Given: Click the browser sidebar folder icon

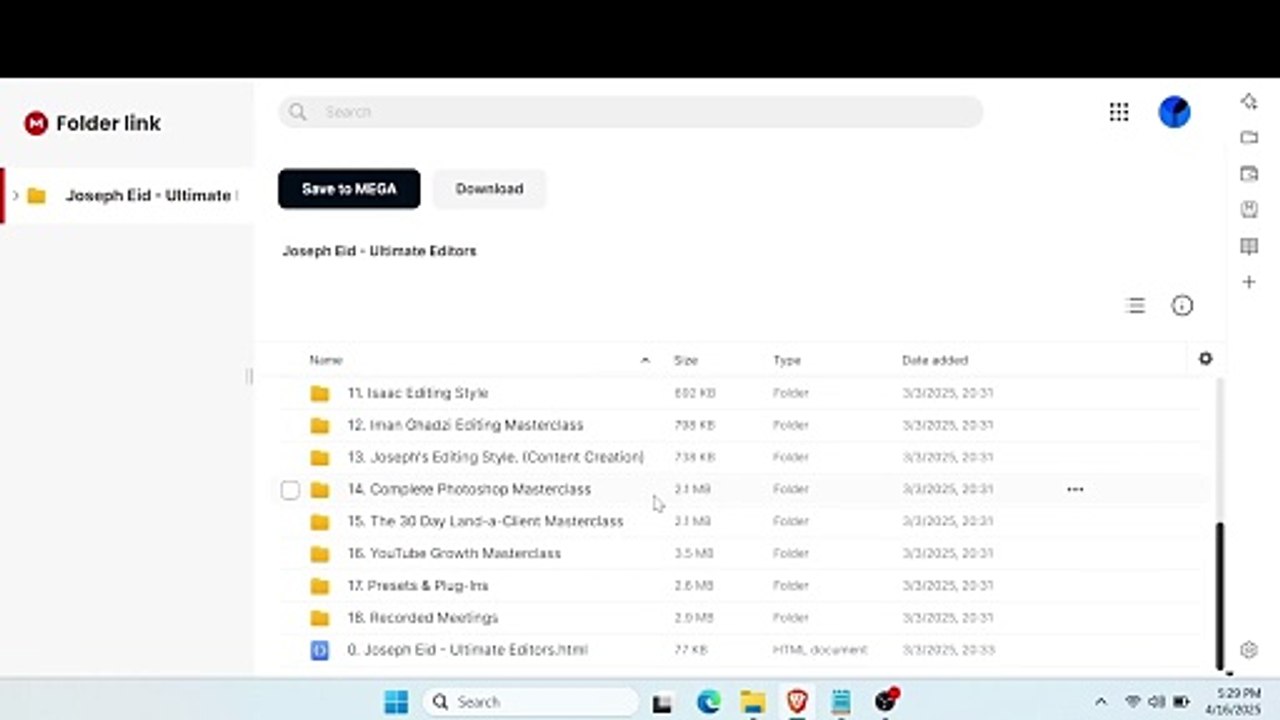Looking at the screenshot, I should (1249, 137).
